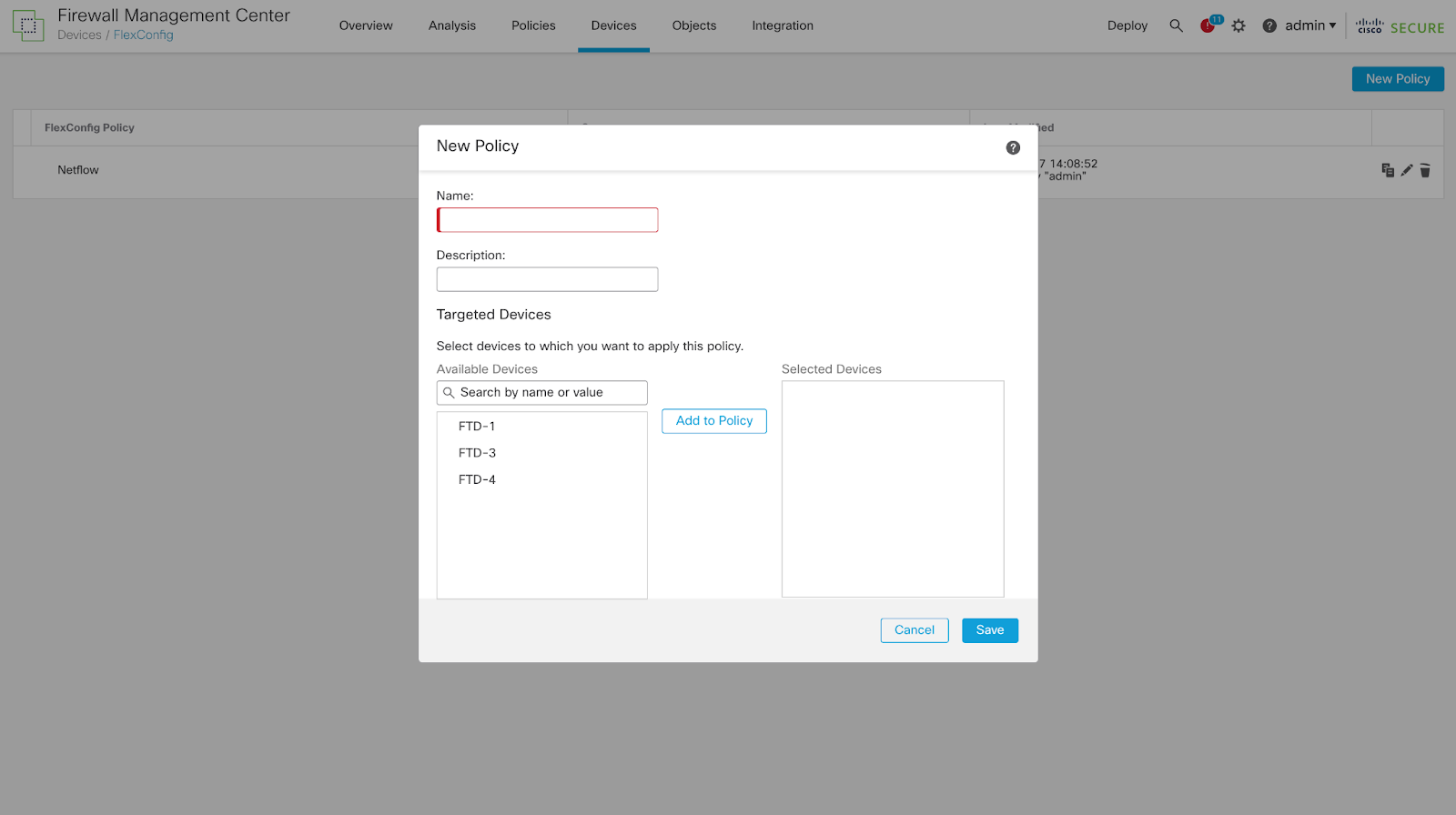Click the Deploy link
Viewport: 1456px width, 815px height.
pyautogui.click(x=1127, y=25)
